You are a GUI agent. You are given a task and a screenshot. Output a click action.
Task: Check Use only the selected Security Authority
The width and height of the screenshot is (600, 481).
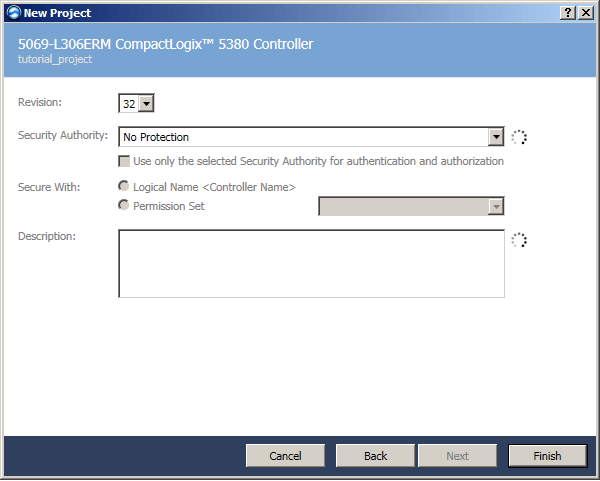click(x=124, y=161)
